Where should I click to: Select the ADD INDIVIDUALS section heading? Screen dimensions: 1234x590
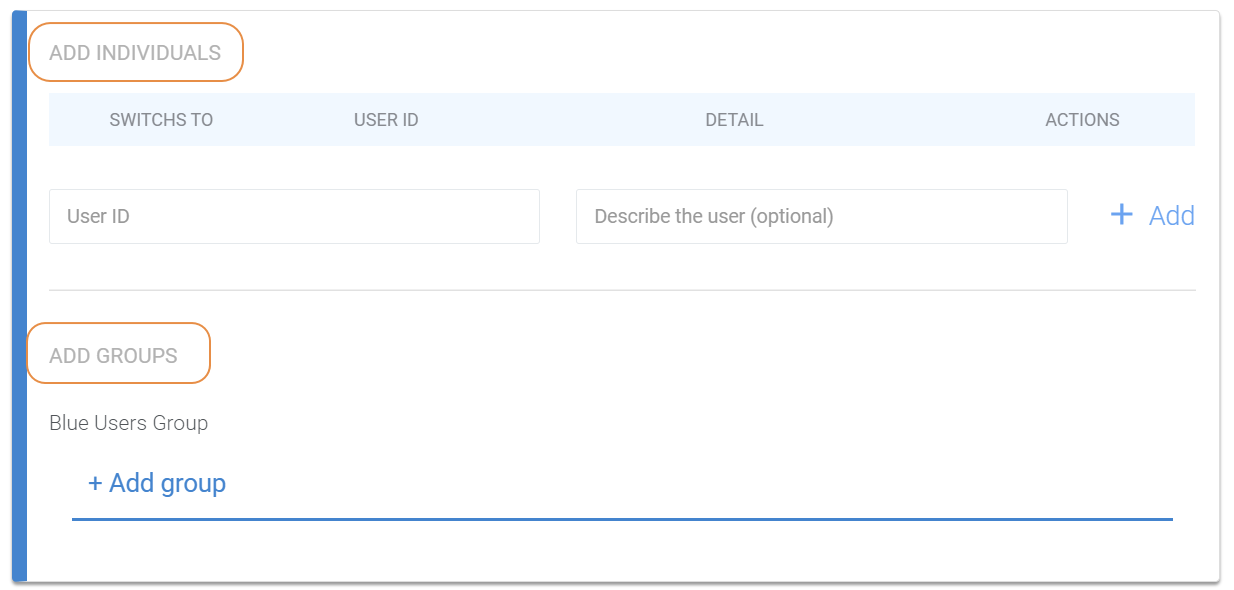click(x=135, y=53)
